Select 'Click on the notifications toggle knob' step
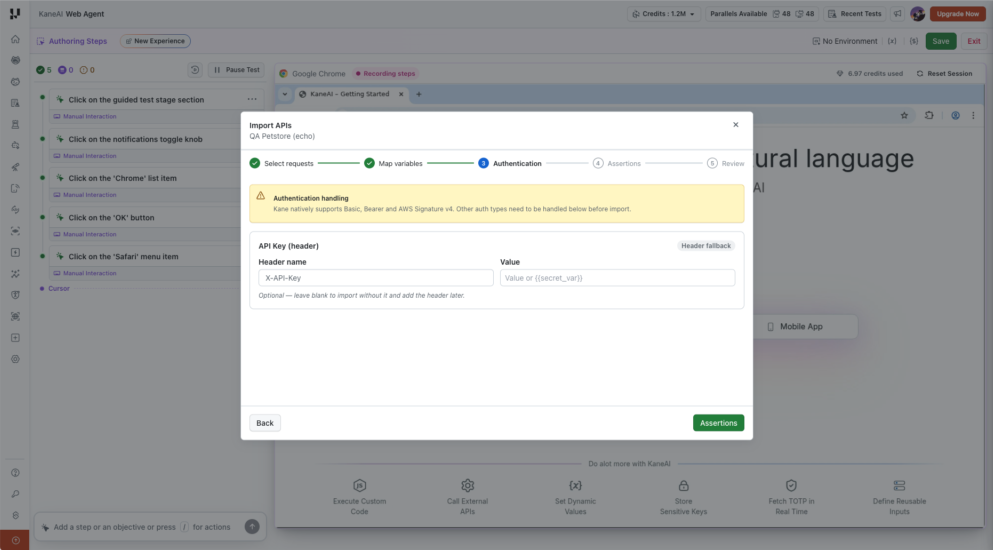This screenshot has width=993, height=550. (x=135, y=139)
